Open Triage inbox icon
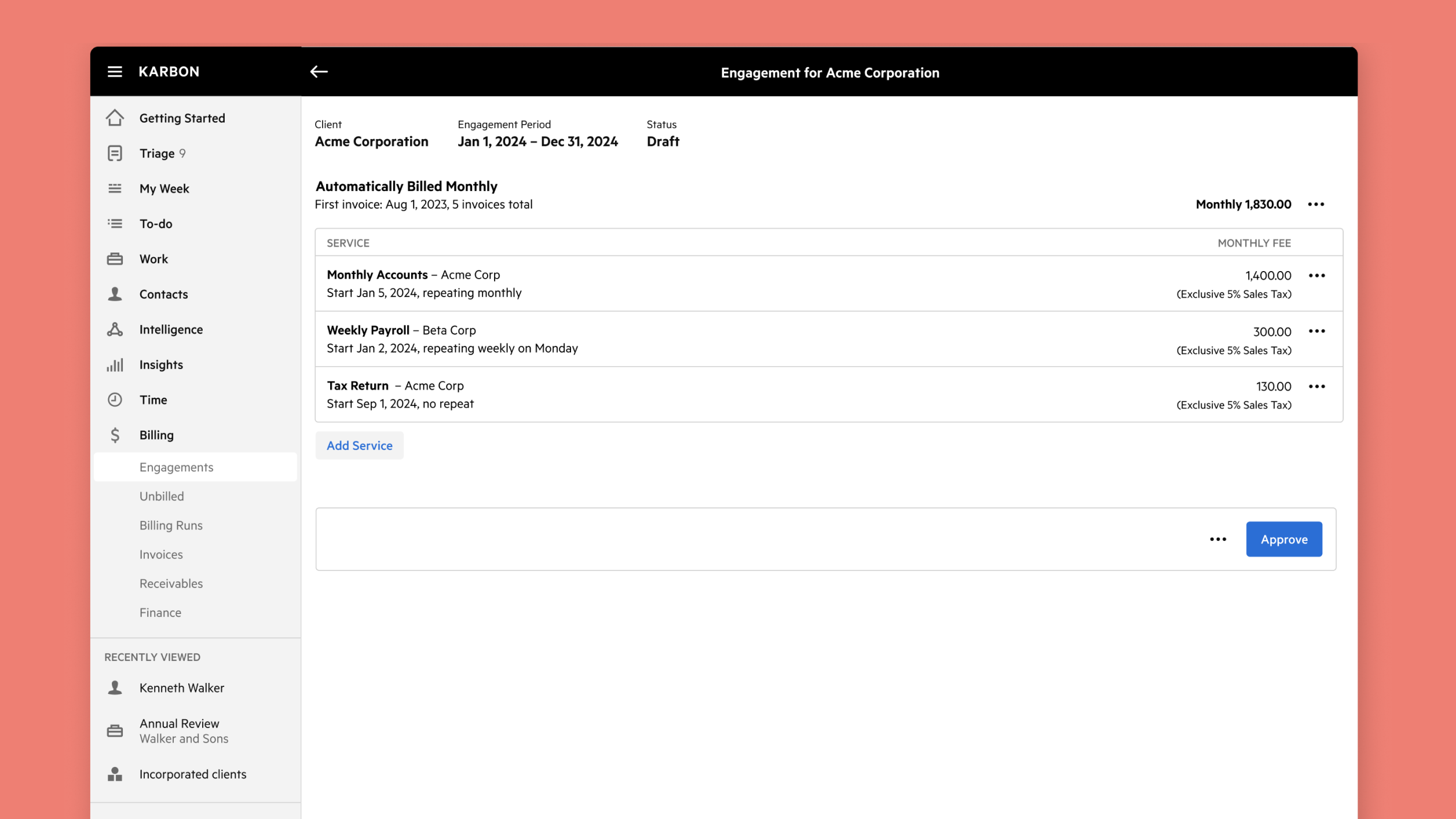 click(x=115, y=153)
